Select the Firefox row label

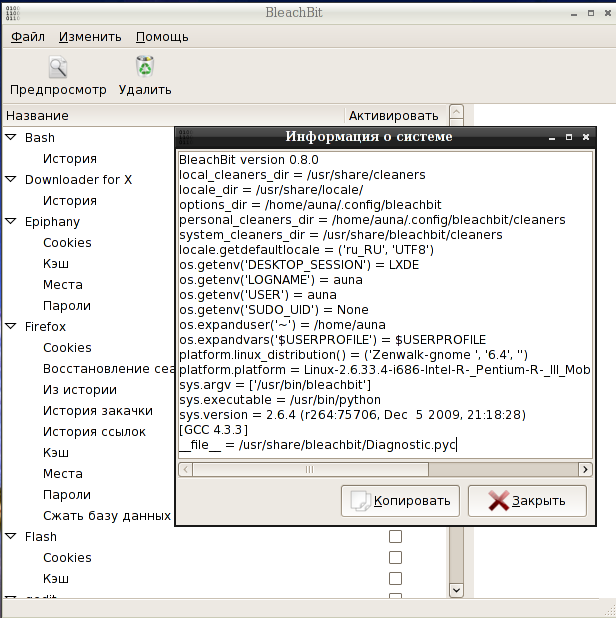click(45, 327)
